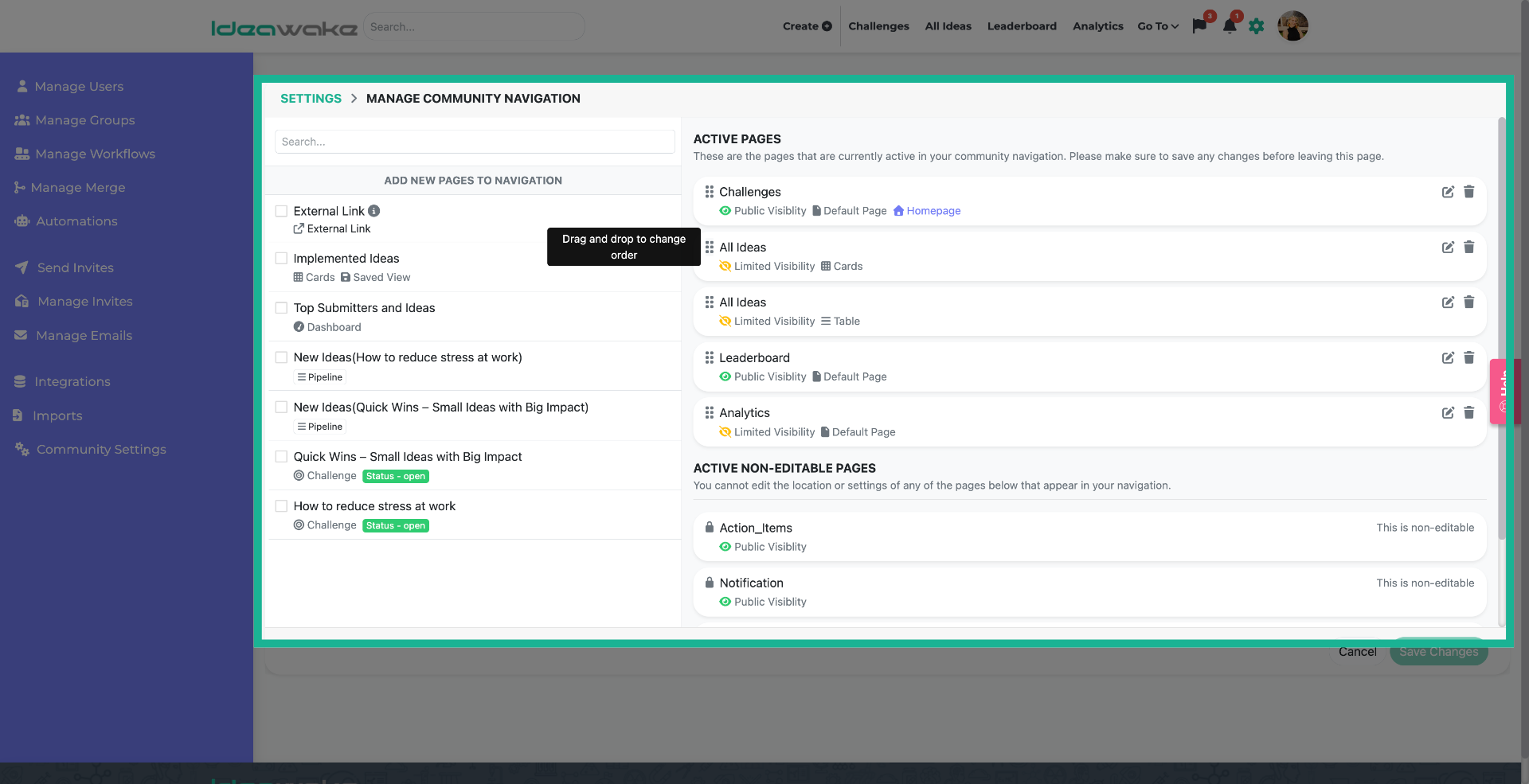Screen dimensions: 1529x784
Task: Open Manage Merge in sidebar
Action: [x=70, y=188]
